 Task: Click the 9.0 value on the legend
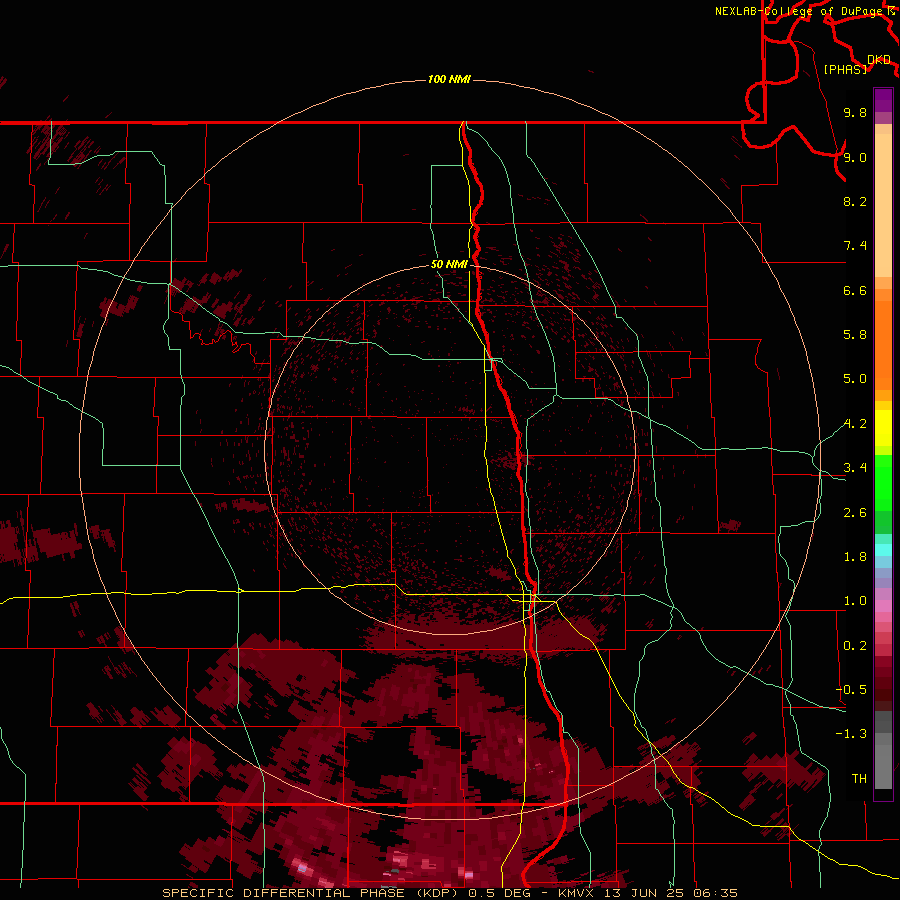(855, 157)
